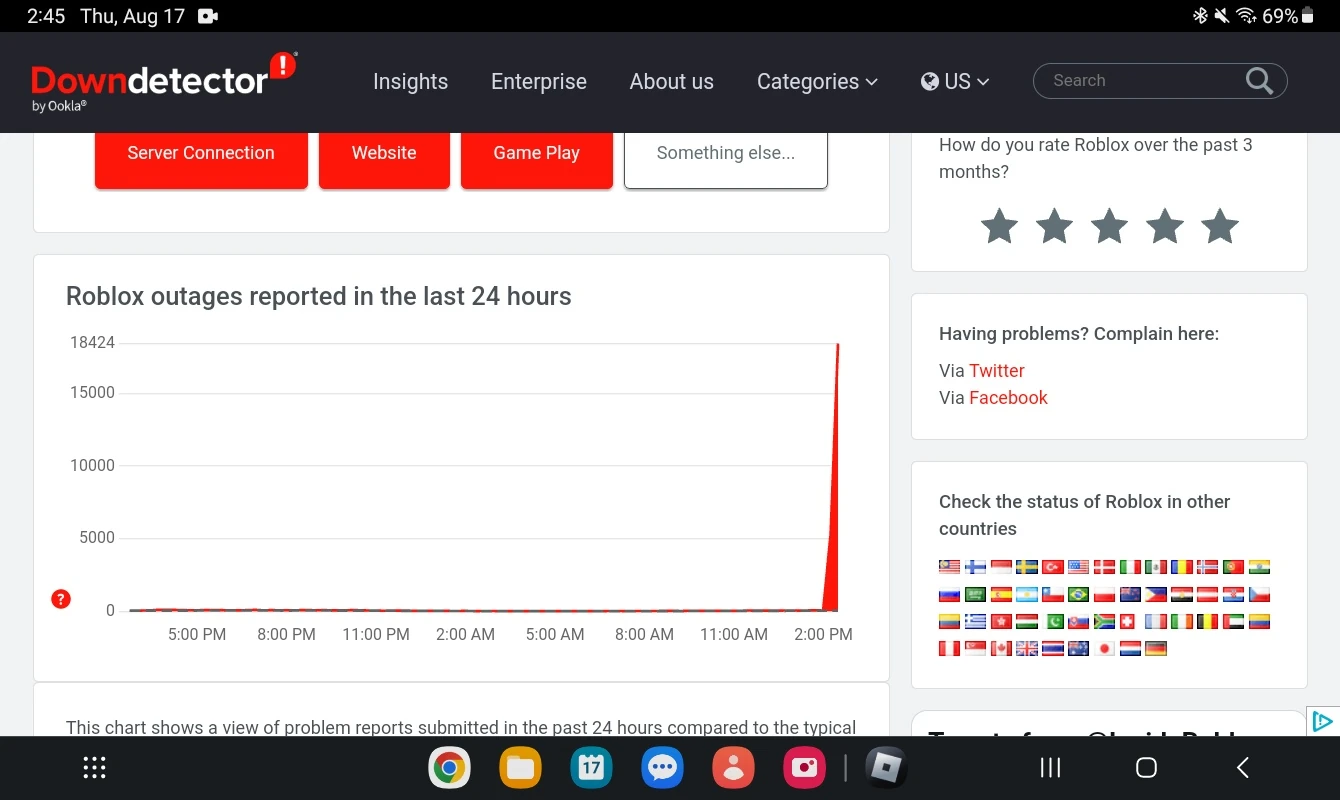Viewport: 1340px width, 800px height.
Task: Check Roblox status in Turkey
Action: coord(1051,567)
